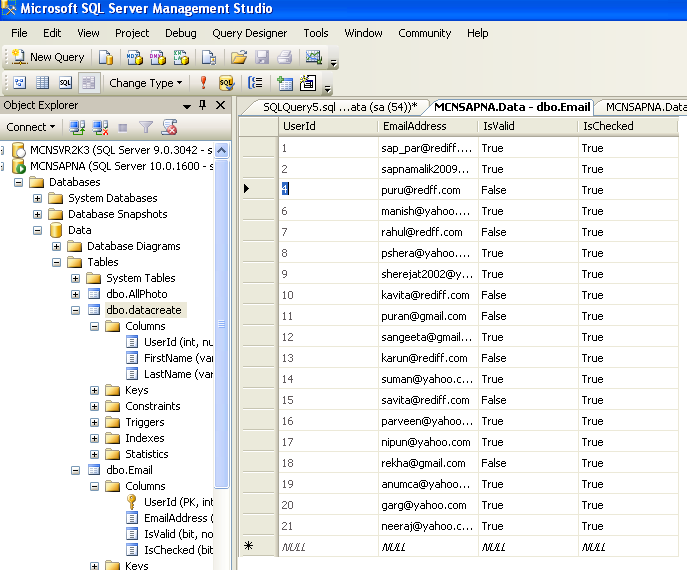The width and height of the screenshot is (687, 570).
Task: Click the Verify SQL Syntax icon
Action: coord(226,83)
